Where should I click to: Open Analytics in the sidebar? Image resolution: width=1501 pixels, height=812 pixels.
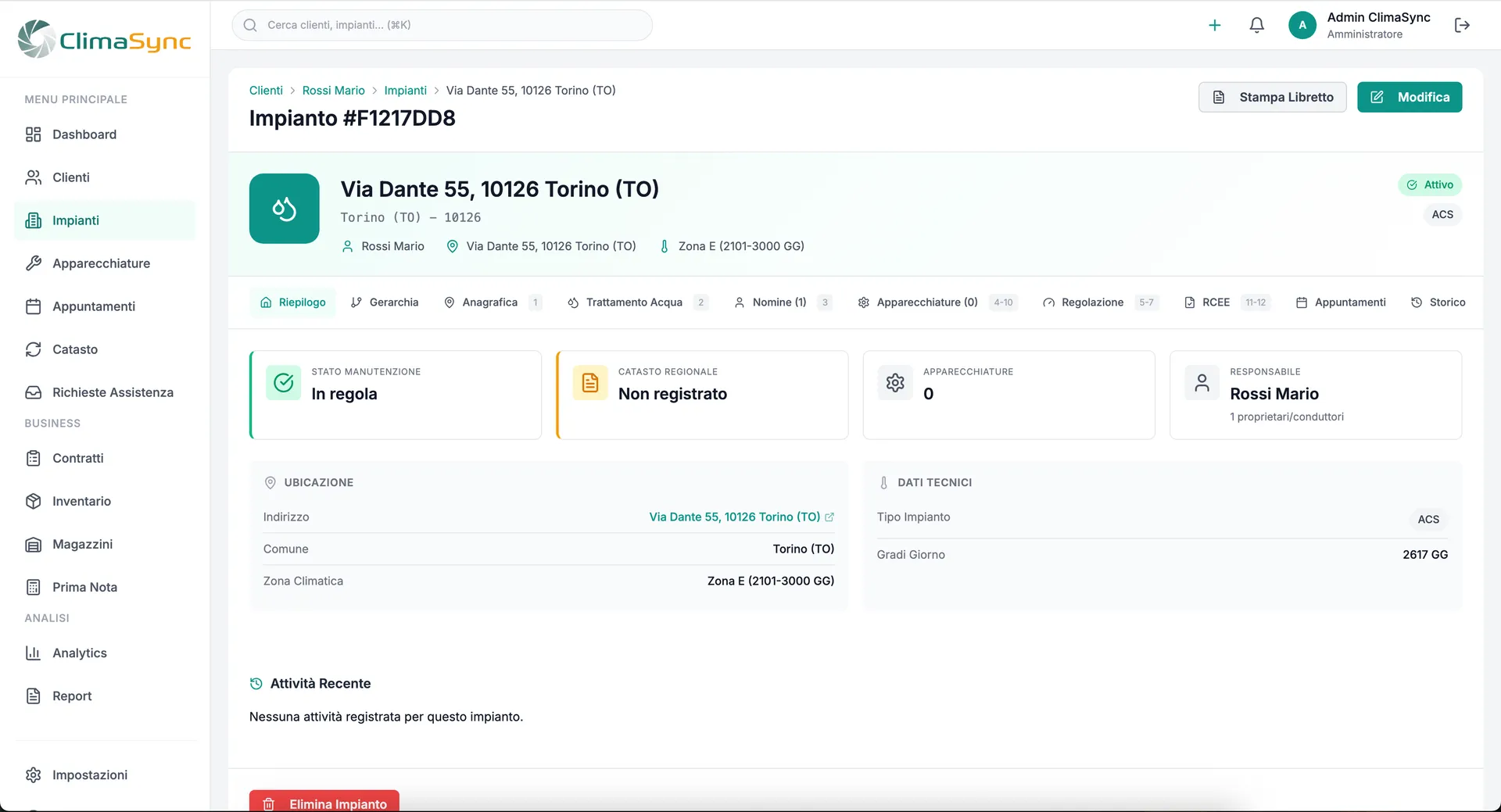tap(105, 653)
